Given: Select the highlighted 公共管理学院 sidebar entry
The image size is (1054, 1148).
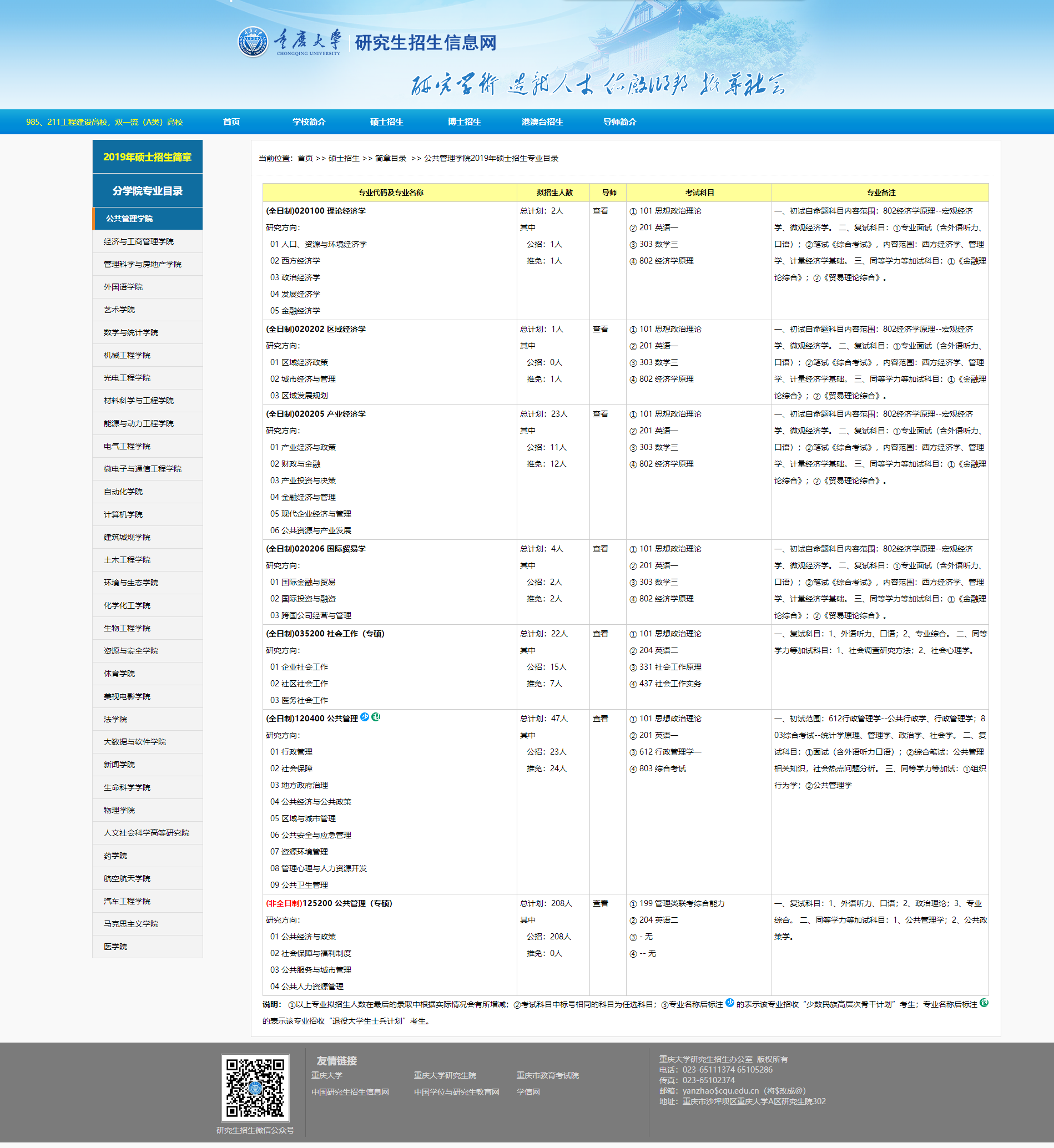Looking at the screenshot, I should click(x=129, y=219).
